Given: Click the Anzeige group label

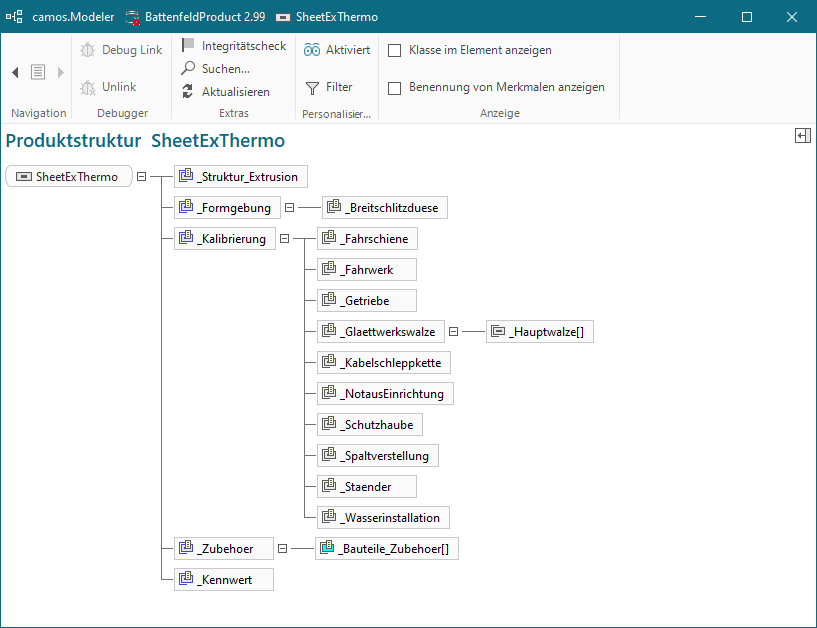Looking at the screenshot, I should [500, 113].
